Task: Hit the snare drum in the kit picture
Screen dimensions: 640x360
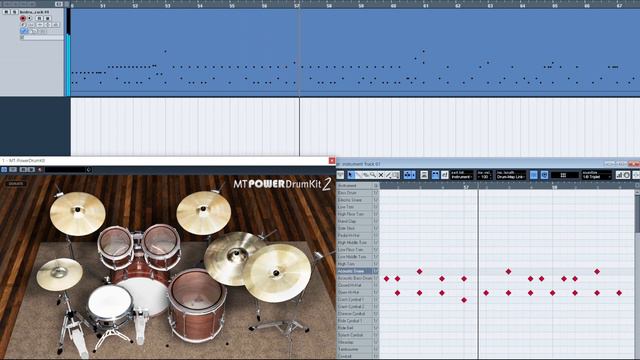Action: (110, 303)
